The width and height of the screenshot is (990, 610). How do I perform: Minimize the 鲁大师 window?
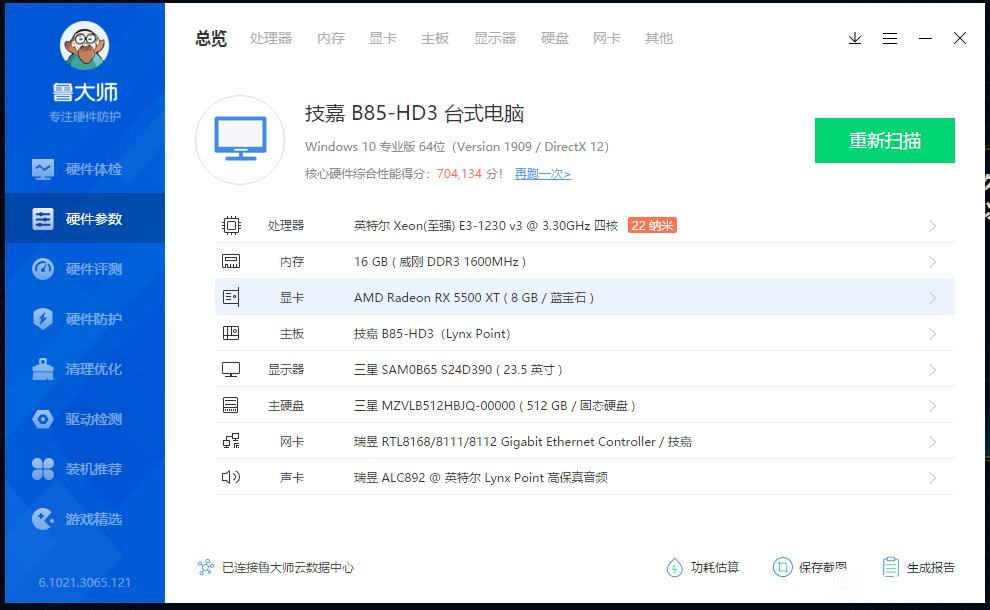point(926,39)
